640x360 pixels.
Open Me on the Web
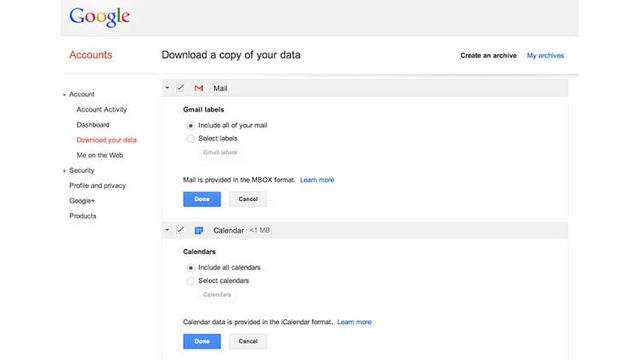point(100,155)
